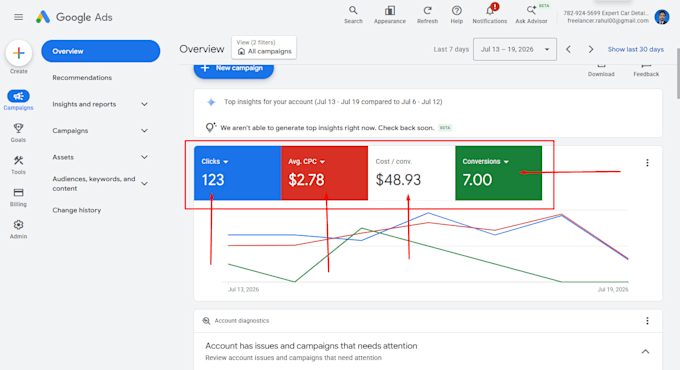Image resolution: width=680 pixels, height=370 pixels.
Task: Click the Create plus button
Action: (x=19, y=53)
